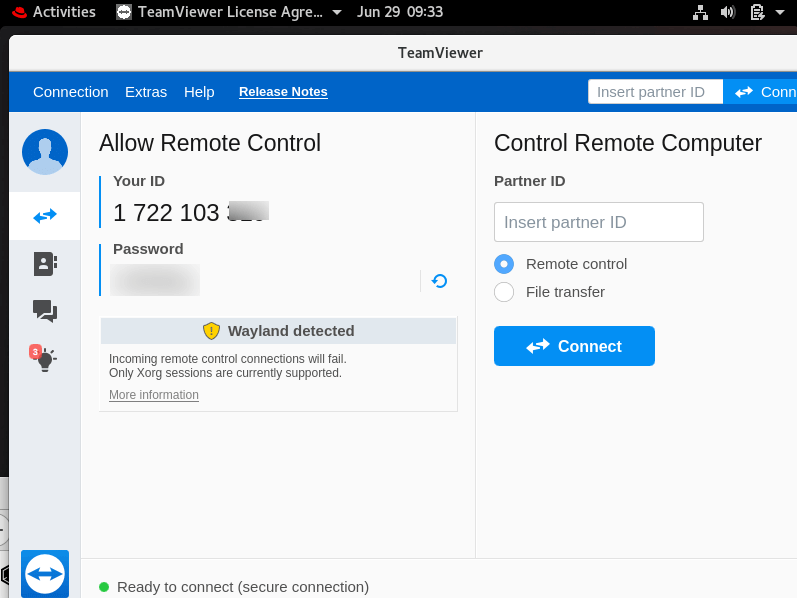Image resolution: width=797 pixels, height=598 pixels.
Task: Open the Getting Started lightbulb icon
Action: (x=45, y=358)
